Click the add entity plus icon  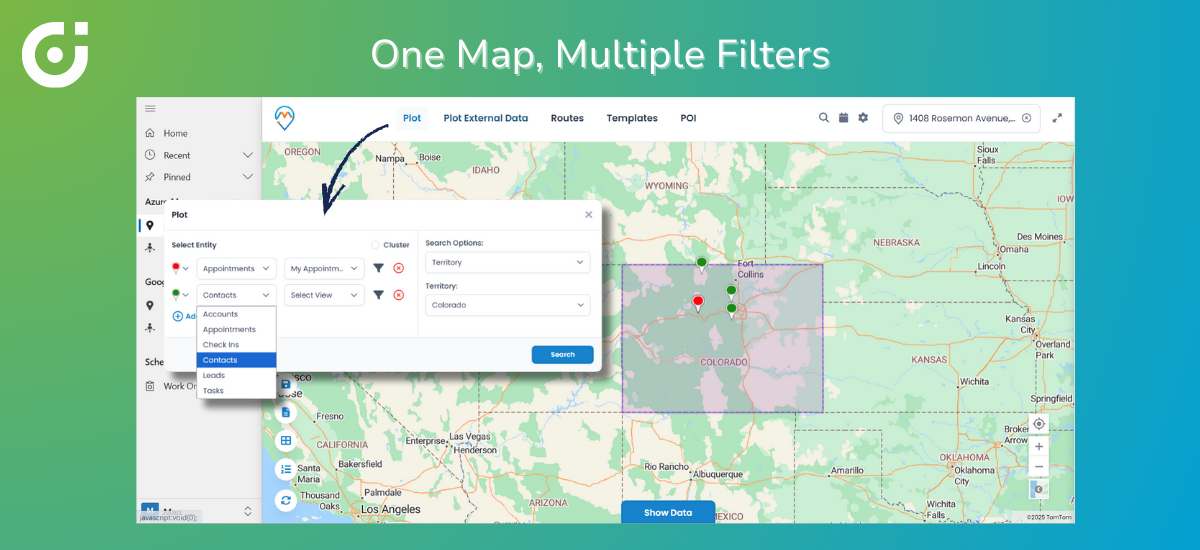(x=178, y=316)
